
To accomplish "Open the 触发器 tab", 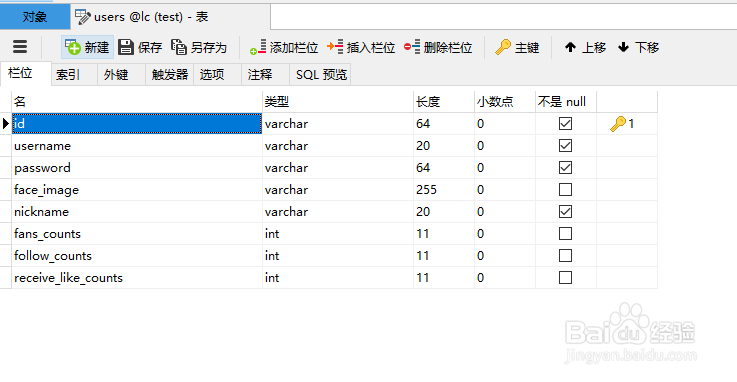I will 170,74.
